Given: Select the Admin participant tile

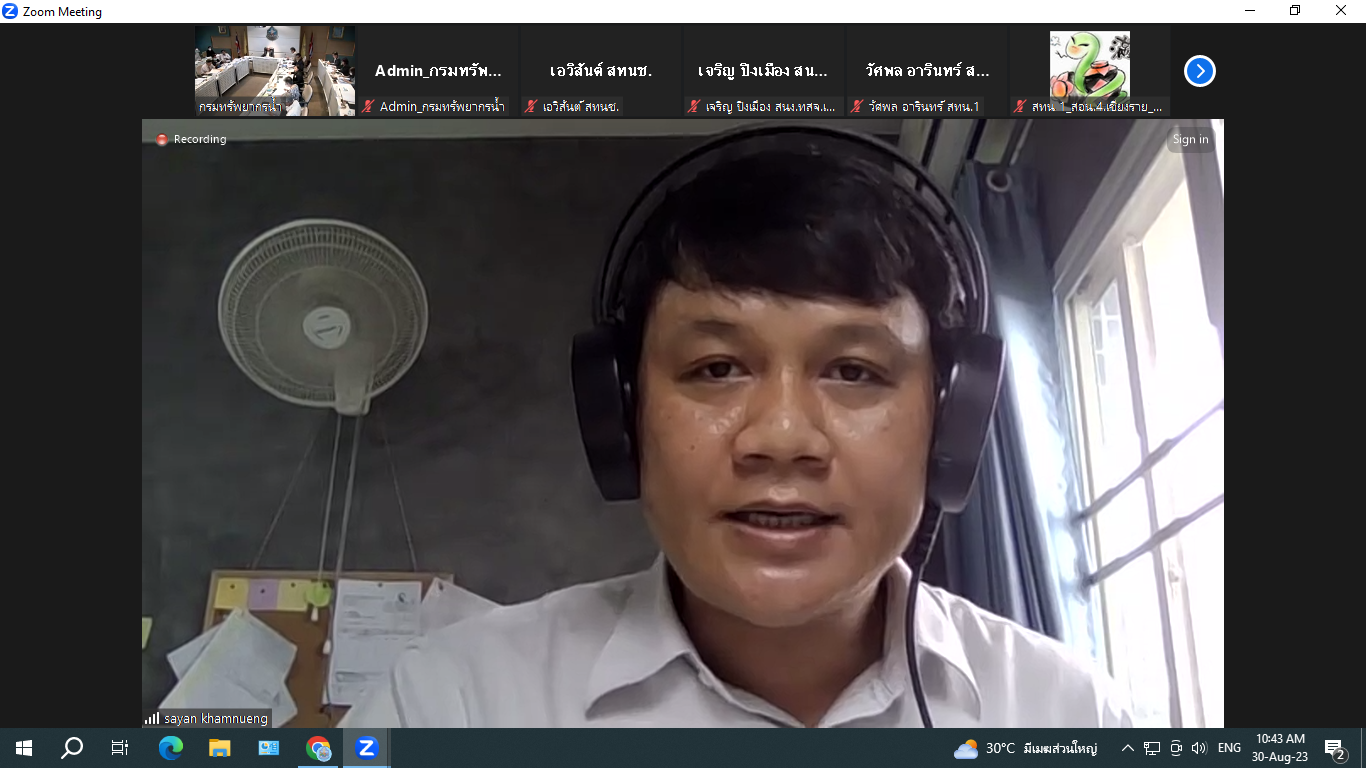Looking at the screenshot, I should coord(437,71).
